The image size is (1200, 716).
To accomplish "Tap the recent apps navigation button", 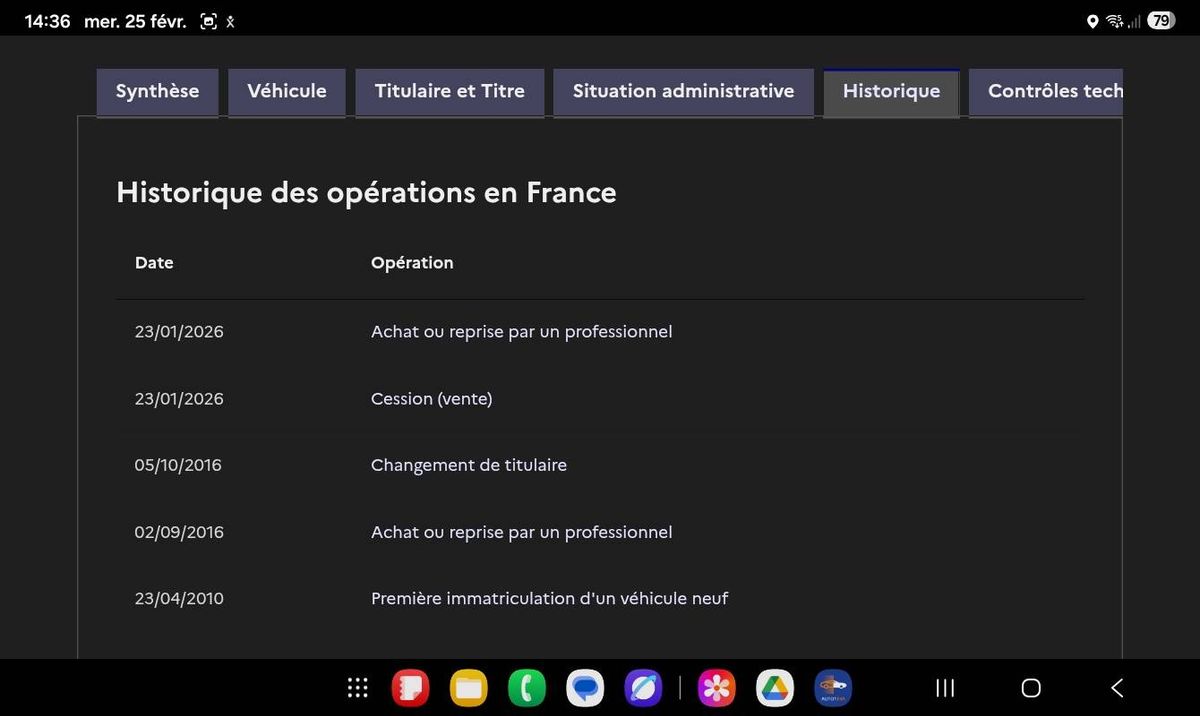I will tap(944, 688).
